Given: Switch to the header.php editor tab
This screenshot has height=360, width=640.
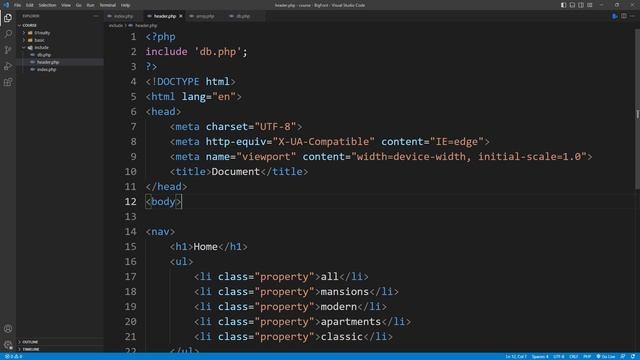Looking at the screenshot, I should (x=165, y=16).
